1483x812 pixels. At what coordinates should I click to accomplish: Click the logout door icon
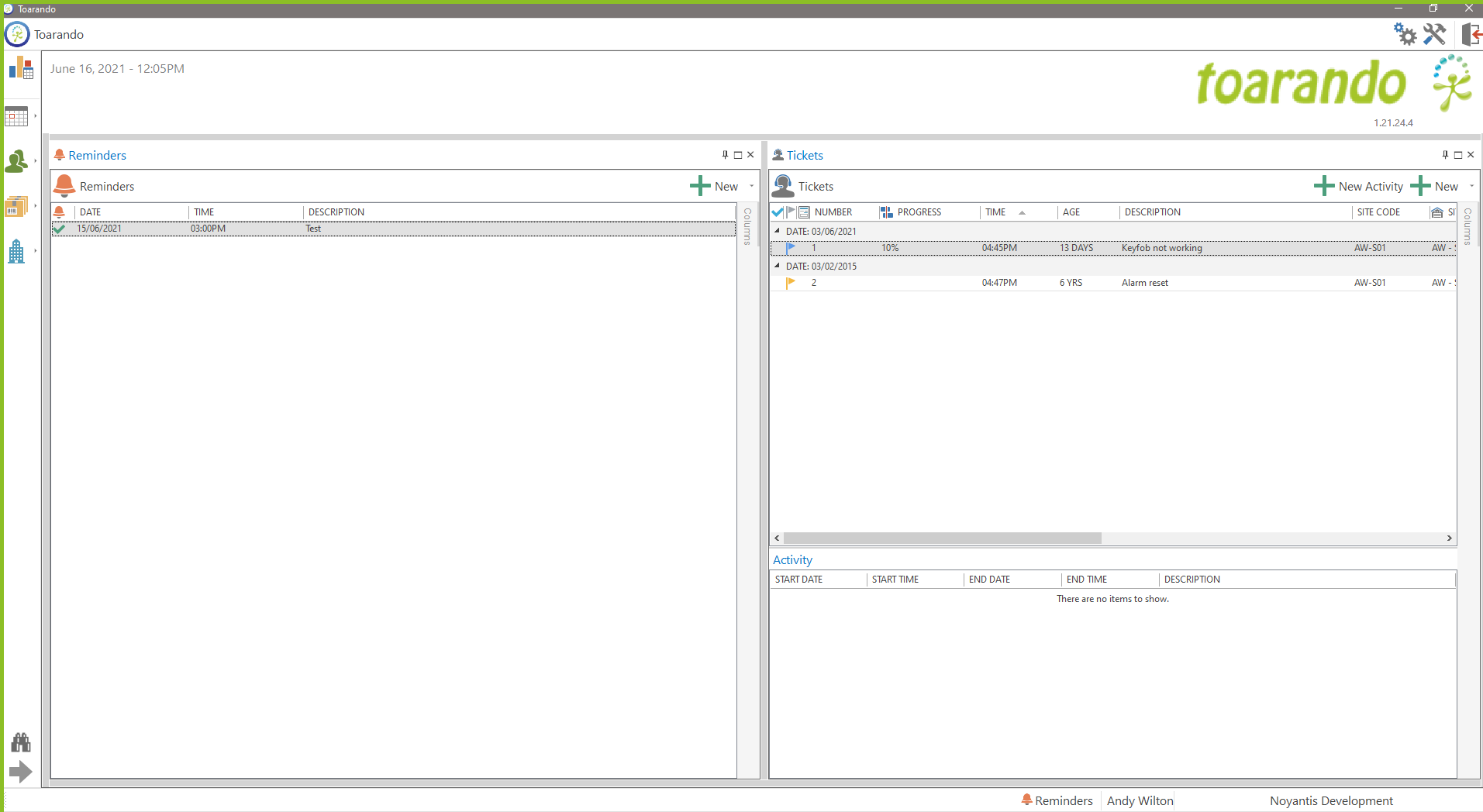coord(1471,34)
